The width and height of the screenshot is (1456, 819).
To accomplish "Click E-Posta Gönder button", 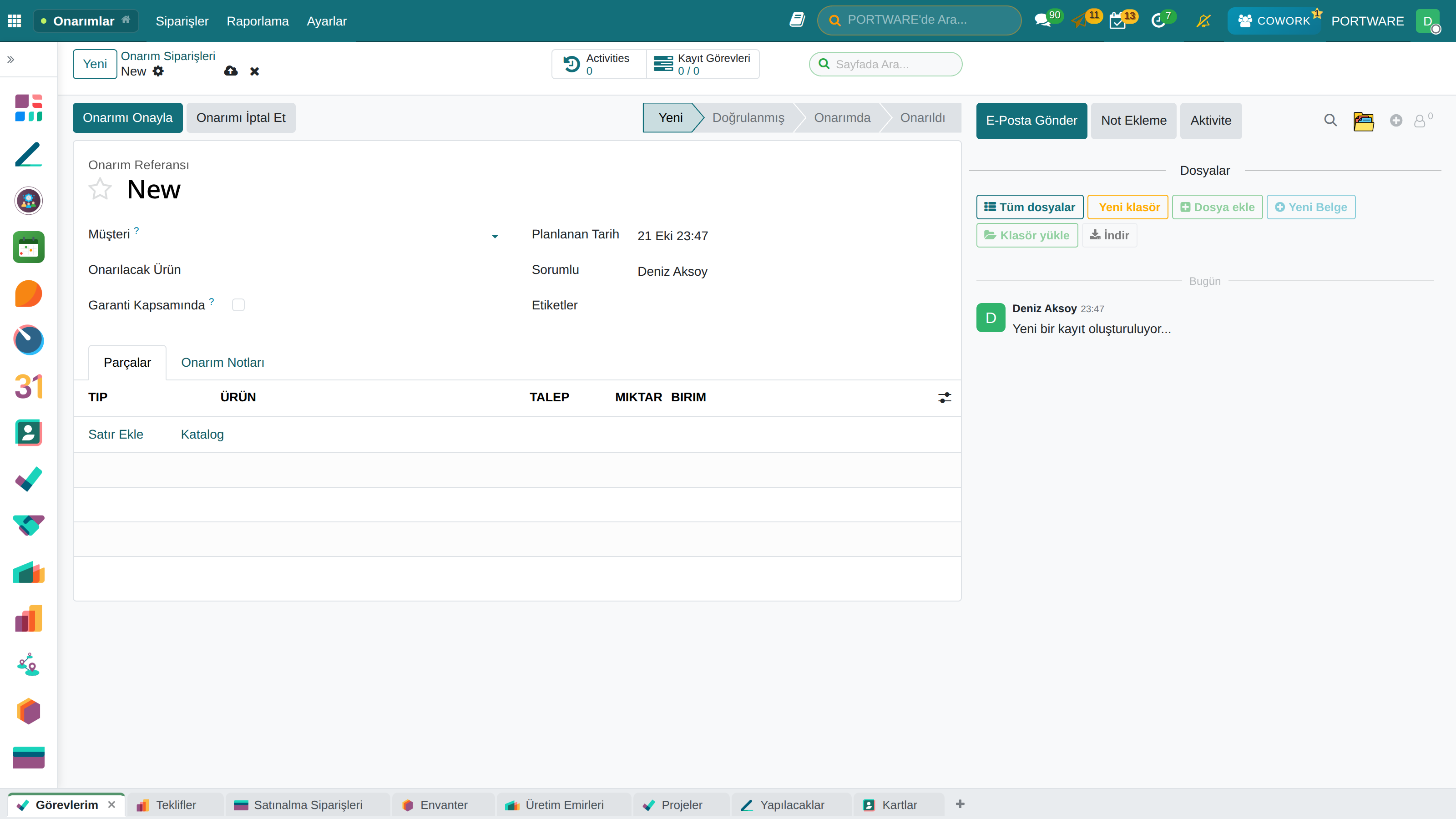I will coord(1031,121).
